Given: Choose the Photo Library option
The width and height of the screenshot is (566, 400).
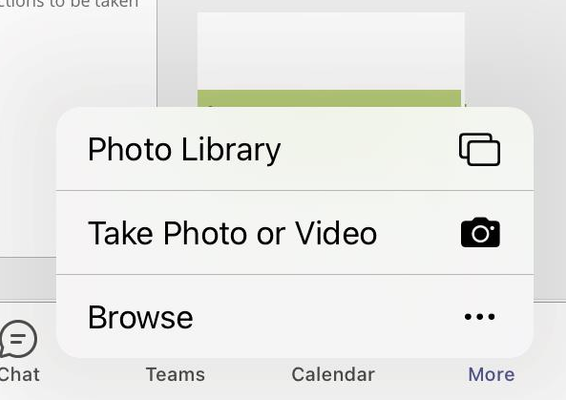Looking at the screenshot, I should pos(295,149).
